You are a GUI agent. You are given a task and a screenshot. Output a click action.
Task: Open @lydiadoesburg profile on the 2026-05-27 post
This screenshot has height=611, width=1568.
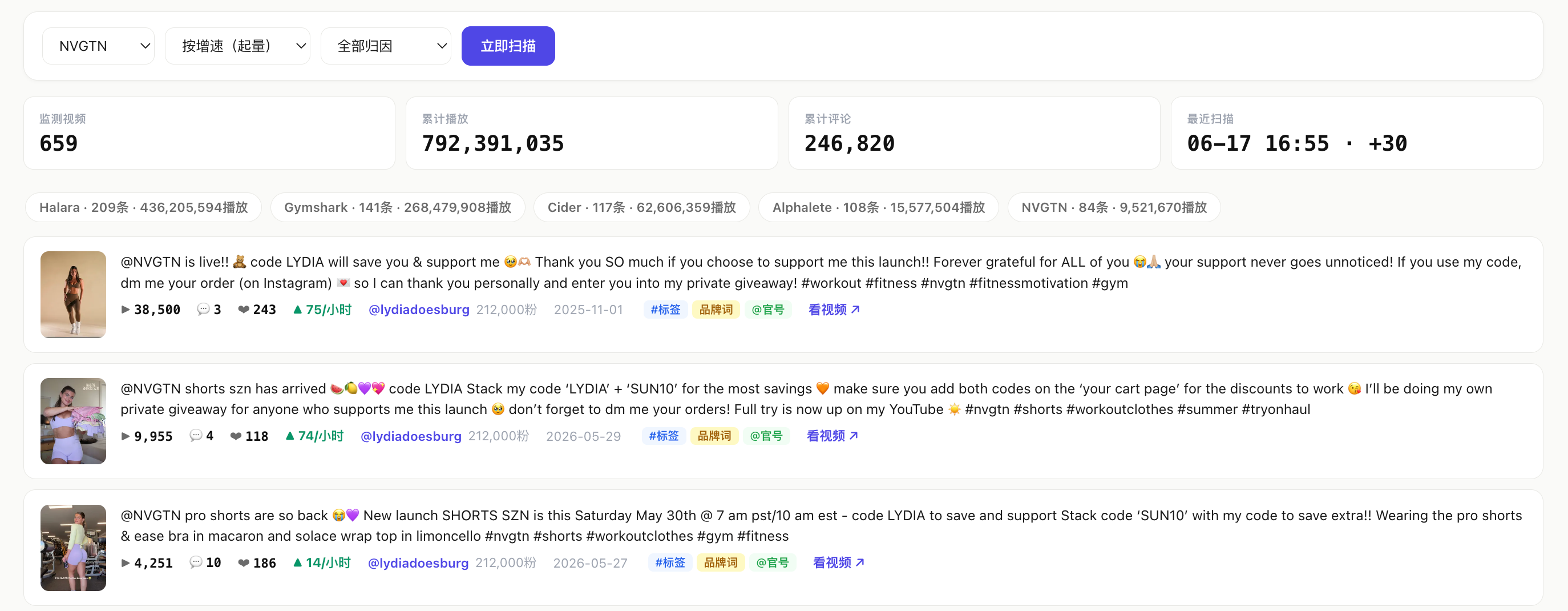418,563
